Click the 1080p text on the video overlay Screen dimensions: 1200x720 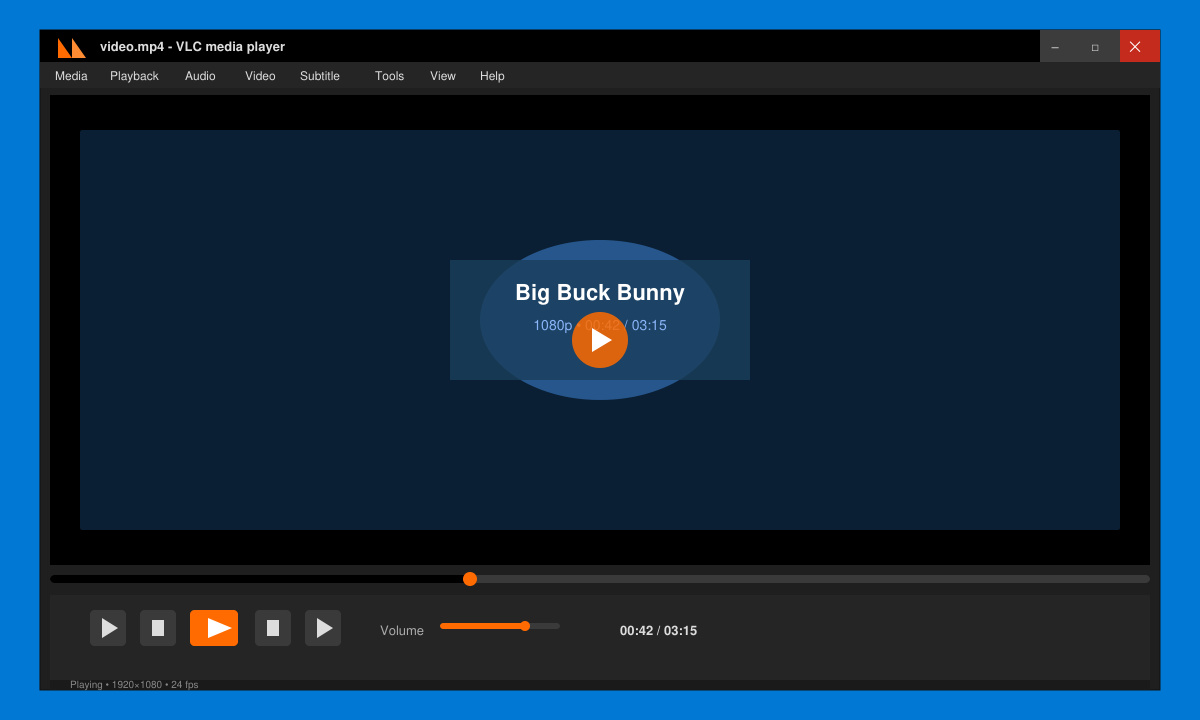pyautogui.click(x=552, y=326)
